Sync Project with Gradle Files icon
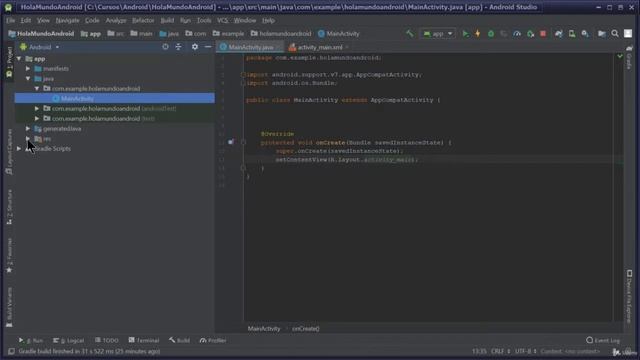The width and height of the screenshot is (640, 360). (558, 34)
